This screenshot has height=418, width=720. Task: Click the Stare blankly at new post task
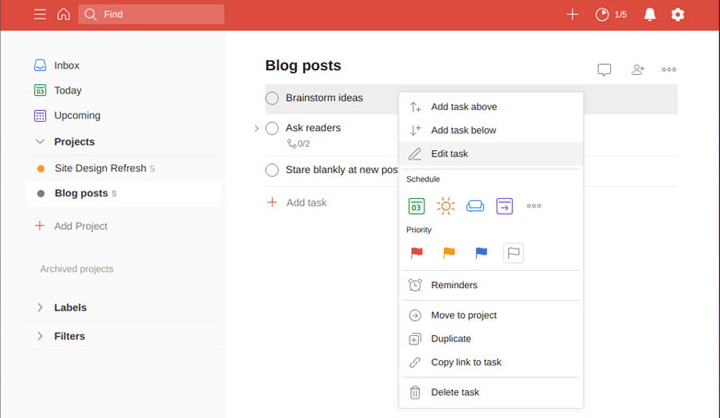(342, 170)
